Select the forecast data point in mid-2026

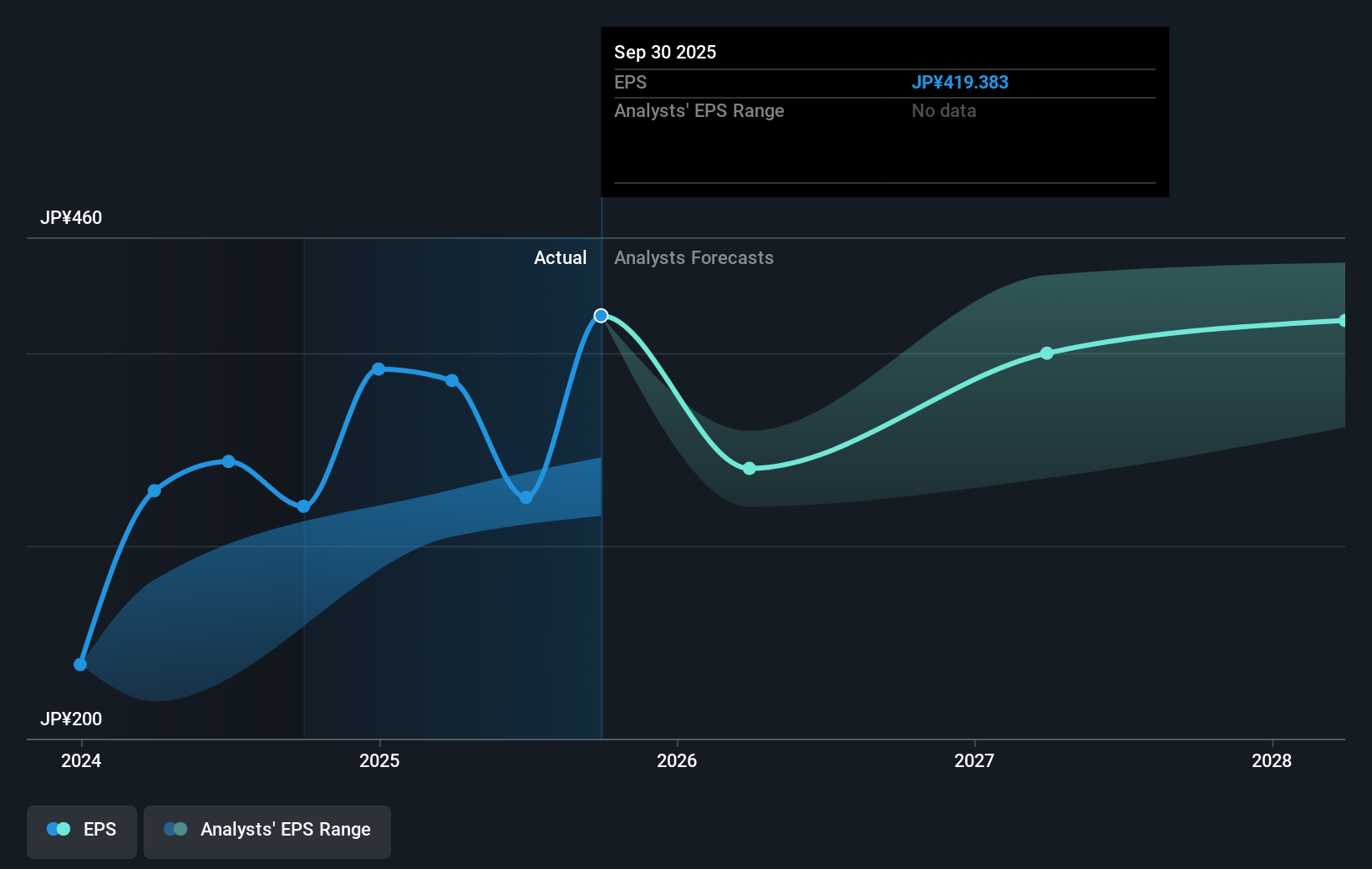tap(750, 469)
